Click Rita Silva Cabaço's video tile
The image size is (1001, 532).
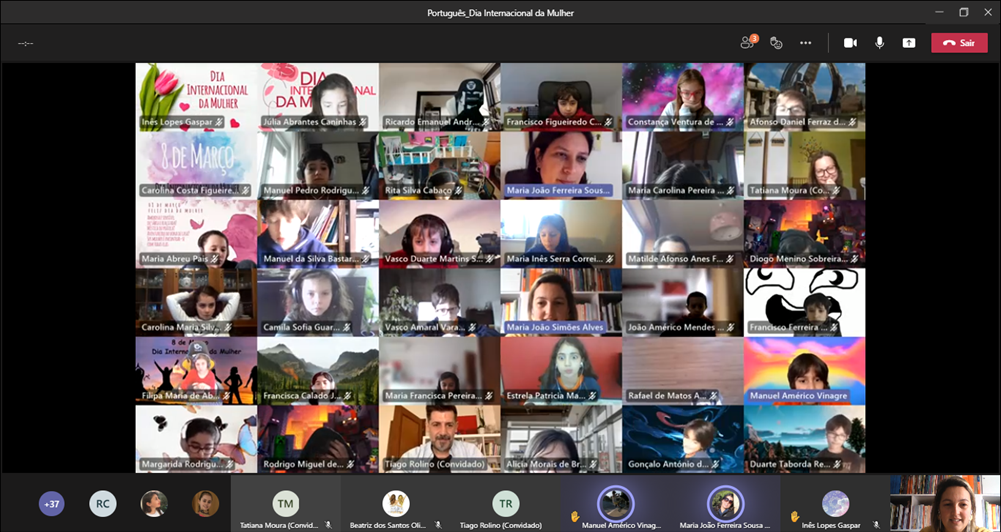pos(439,165)
